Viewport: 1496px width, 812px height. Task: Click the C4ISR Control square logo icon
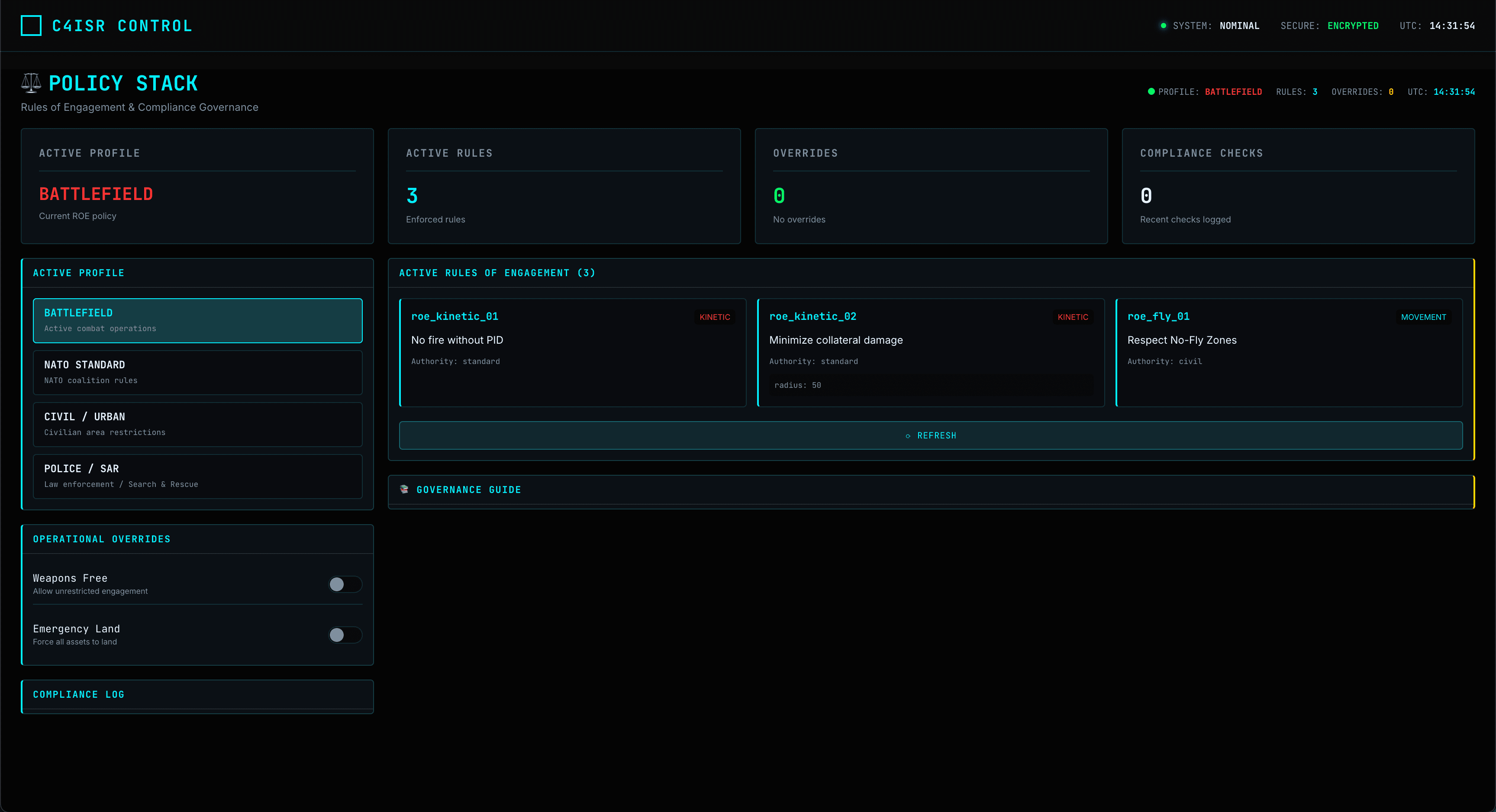31,26
